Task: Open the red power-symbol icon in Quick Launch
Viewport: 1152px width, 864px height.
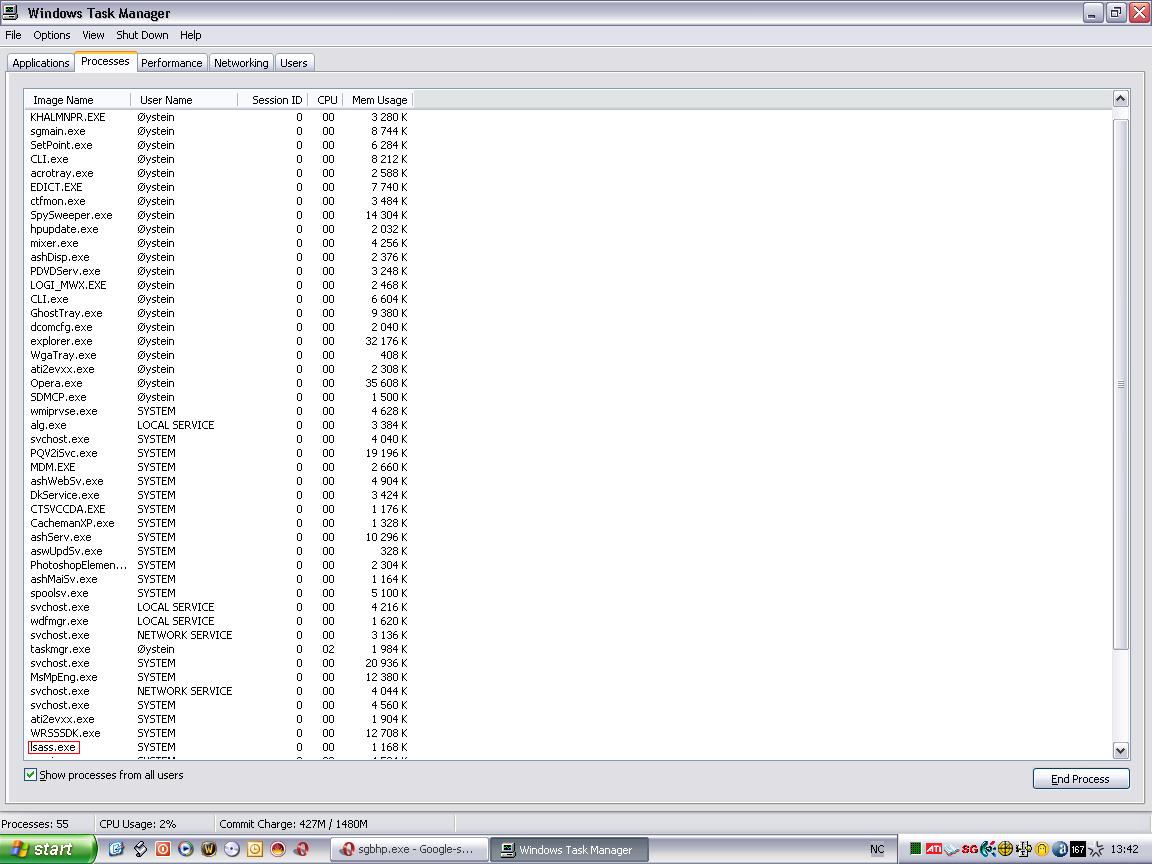Action: coord(162,849)
